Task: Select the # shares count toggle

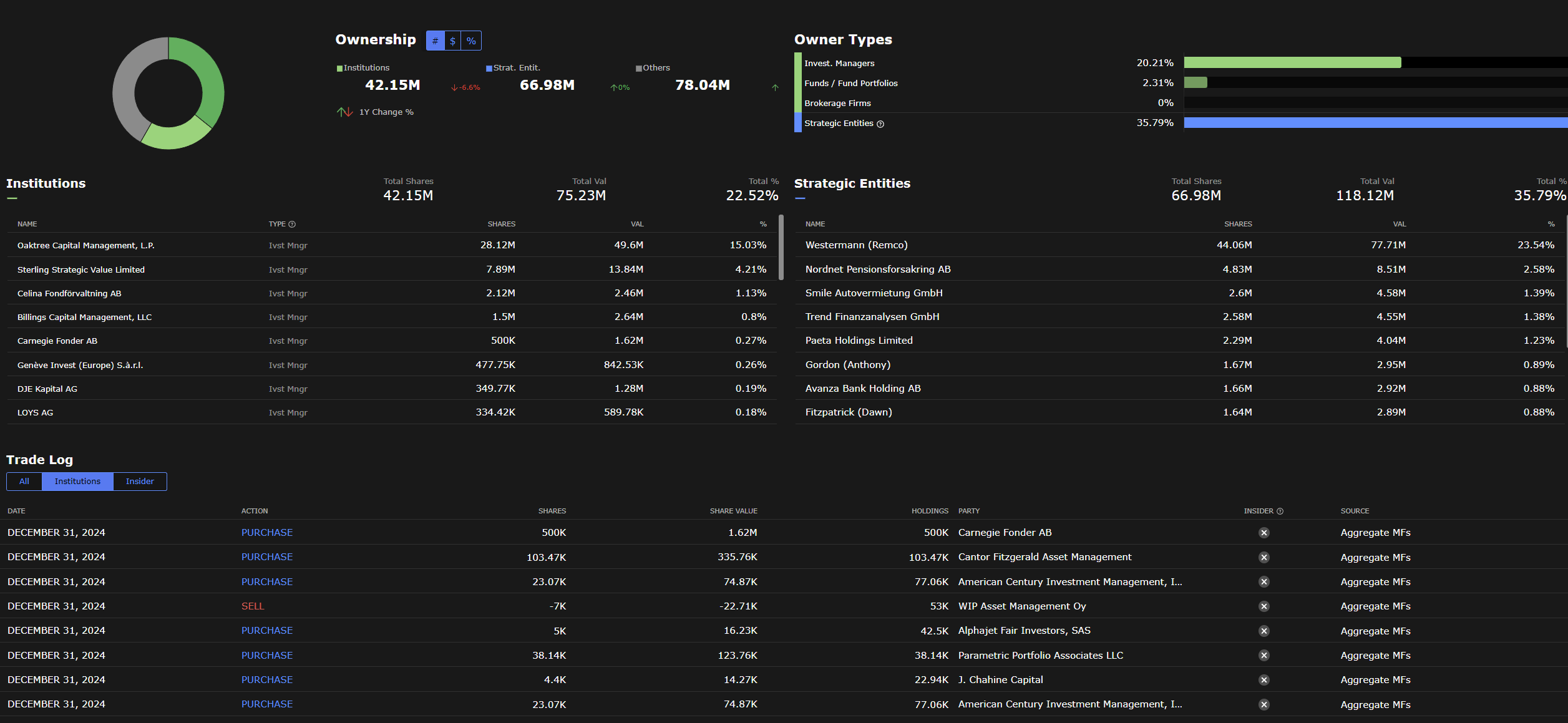Action: click(435, 41)
